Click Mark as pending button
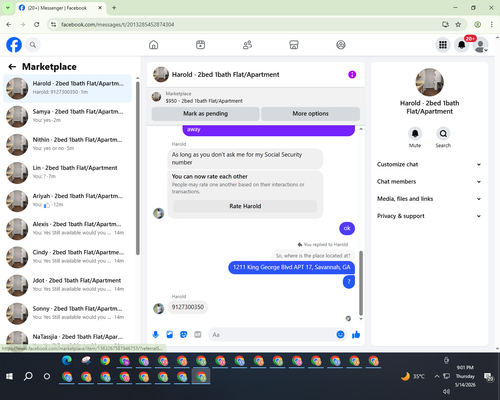This screenshot has width=500, height=400. (205, 114)
